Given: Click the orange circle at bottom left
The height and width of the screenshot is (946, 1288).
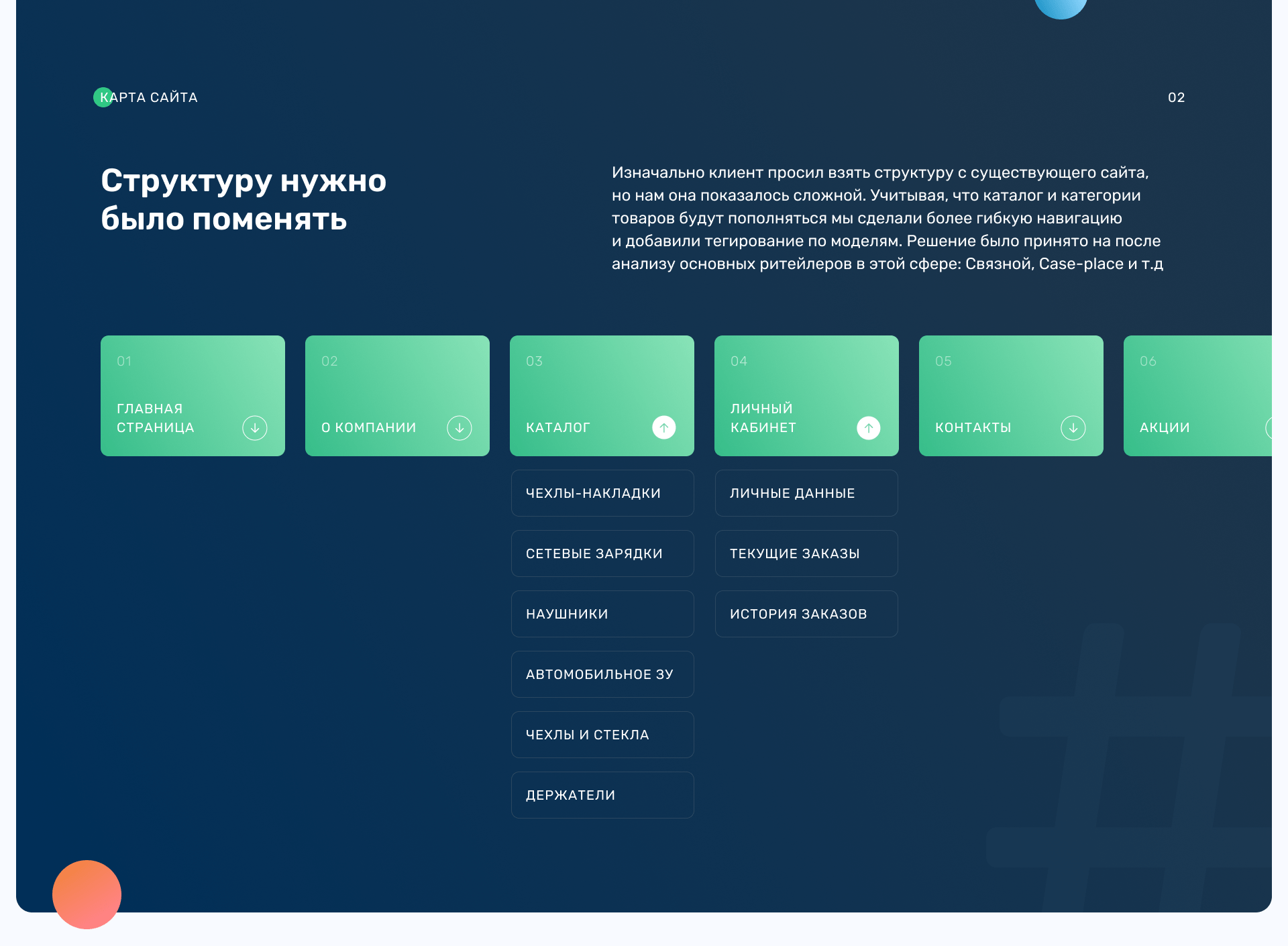Looking at the screenshot, I should (87, 894).
